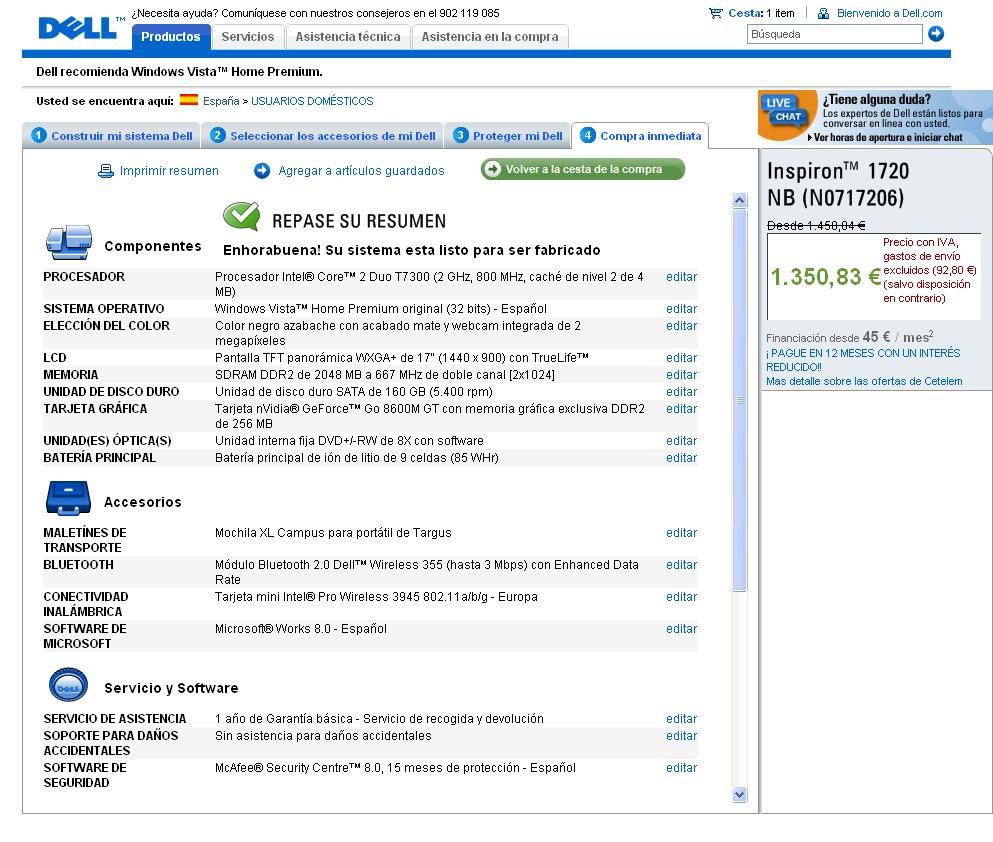Edit the LCD selection

coord(681,358)
